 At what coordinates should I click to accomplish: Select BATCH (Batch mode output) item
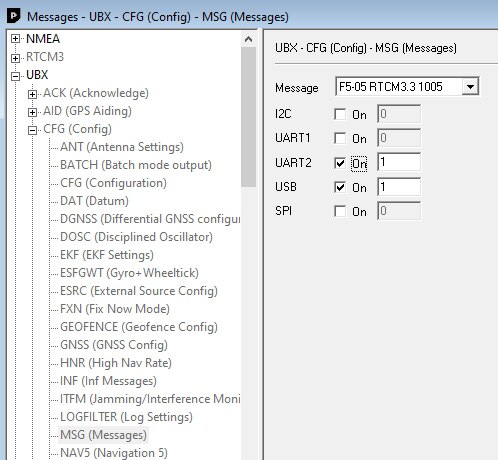pos(136,165)
